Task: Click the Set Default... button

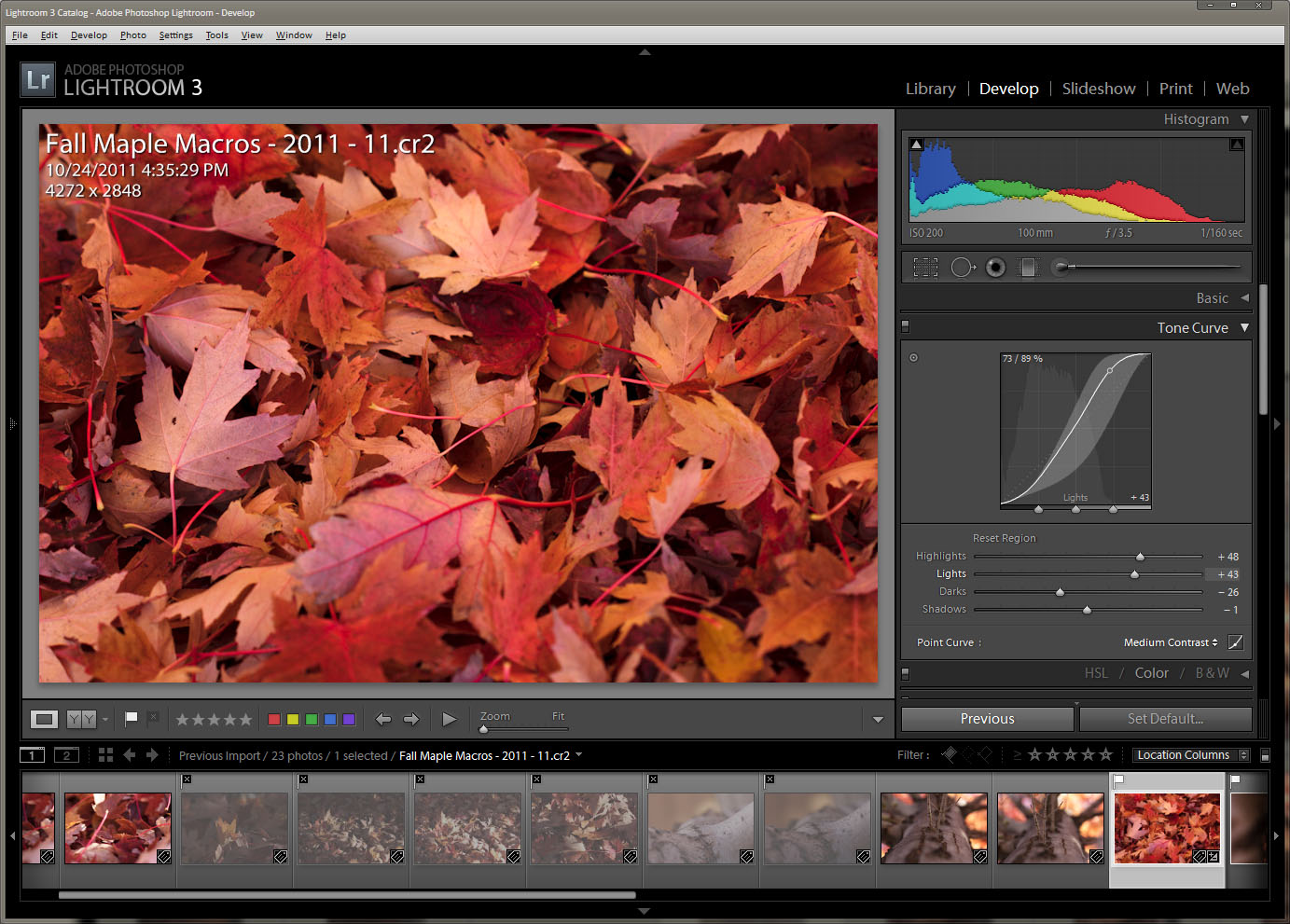Action: point(1165,719)
